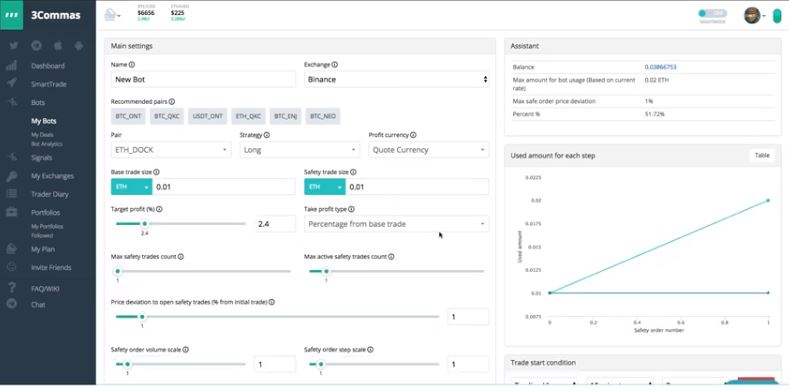Click info icon beside Max active safety trades count
The image size is (789, 390).
pyautogui.click(x=391, y=257)
